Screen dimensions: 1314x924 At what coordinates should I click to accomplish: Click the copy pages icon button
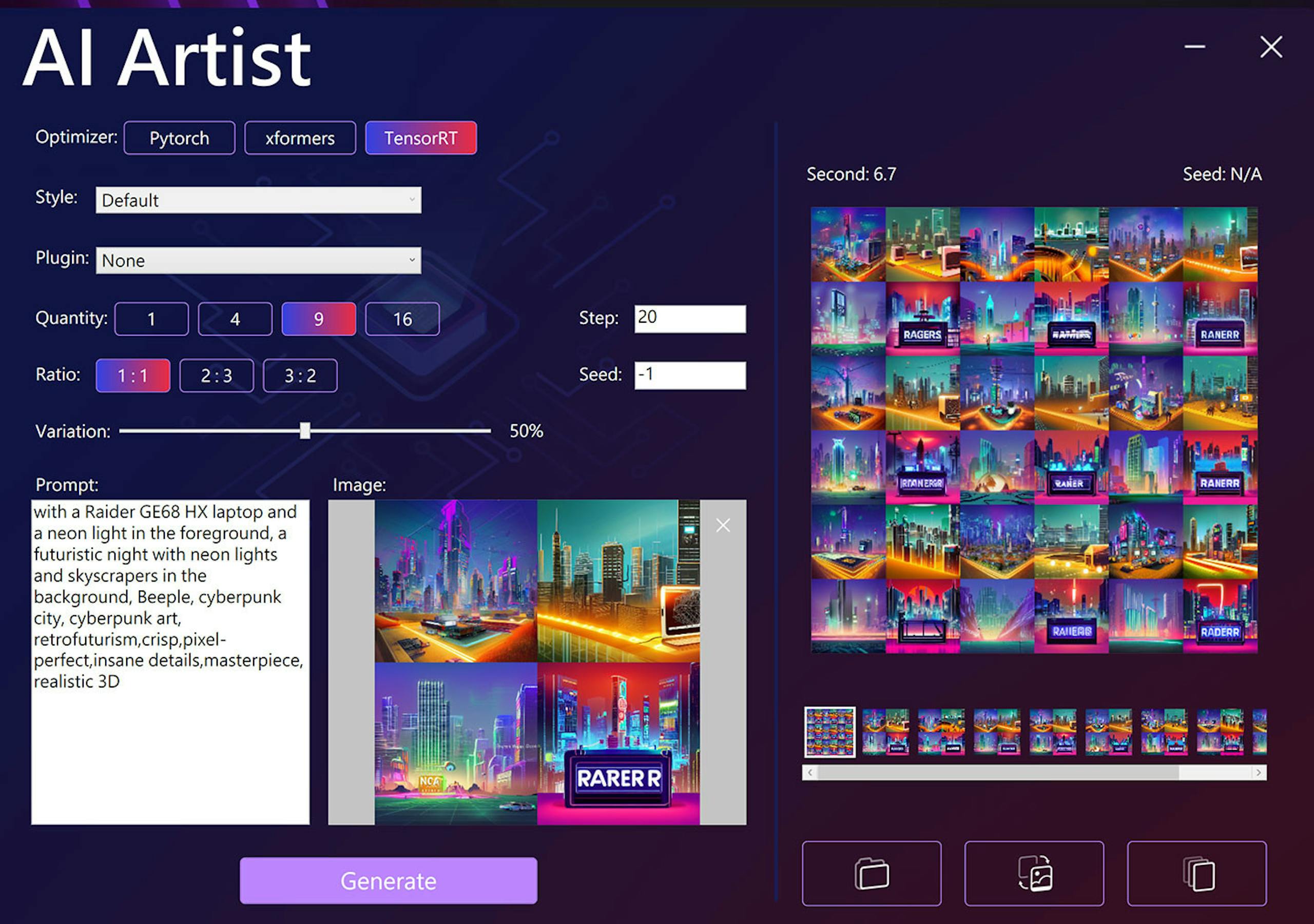[x=1196, y=873]
